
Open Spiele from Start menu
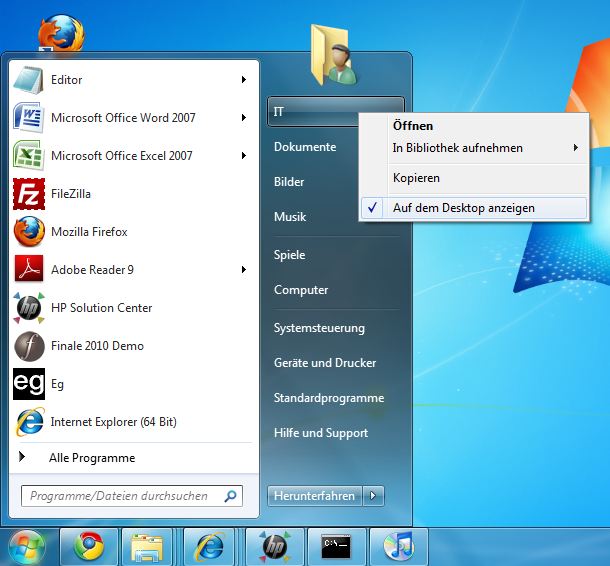click(289, 255)
